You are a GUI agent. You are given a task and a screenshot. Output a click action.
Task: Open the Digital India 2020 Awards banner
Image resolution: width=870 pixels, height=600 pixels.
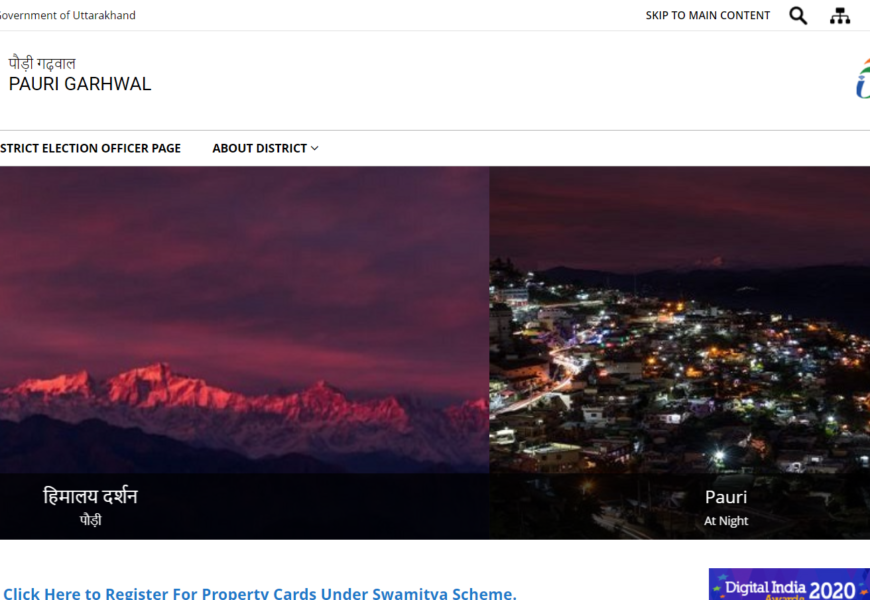789,584
